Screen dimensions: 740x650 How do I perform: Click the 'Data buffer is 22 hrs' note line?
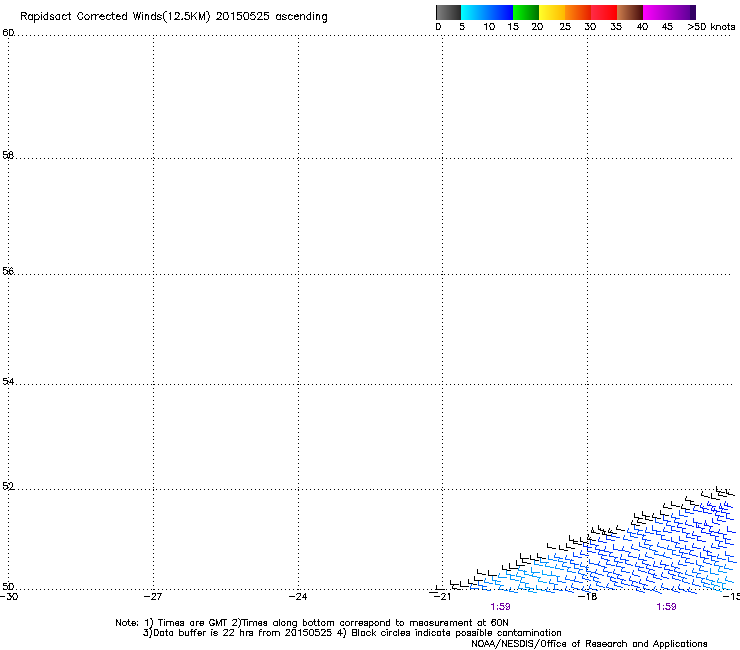[352, 633]
